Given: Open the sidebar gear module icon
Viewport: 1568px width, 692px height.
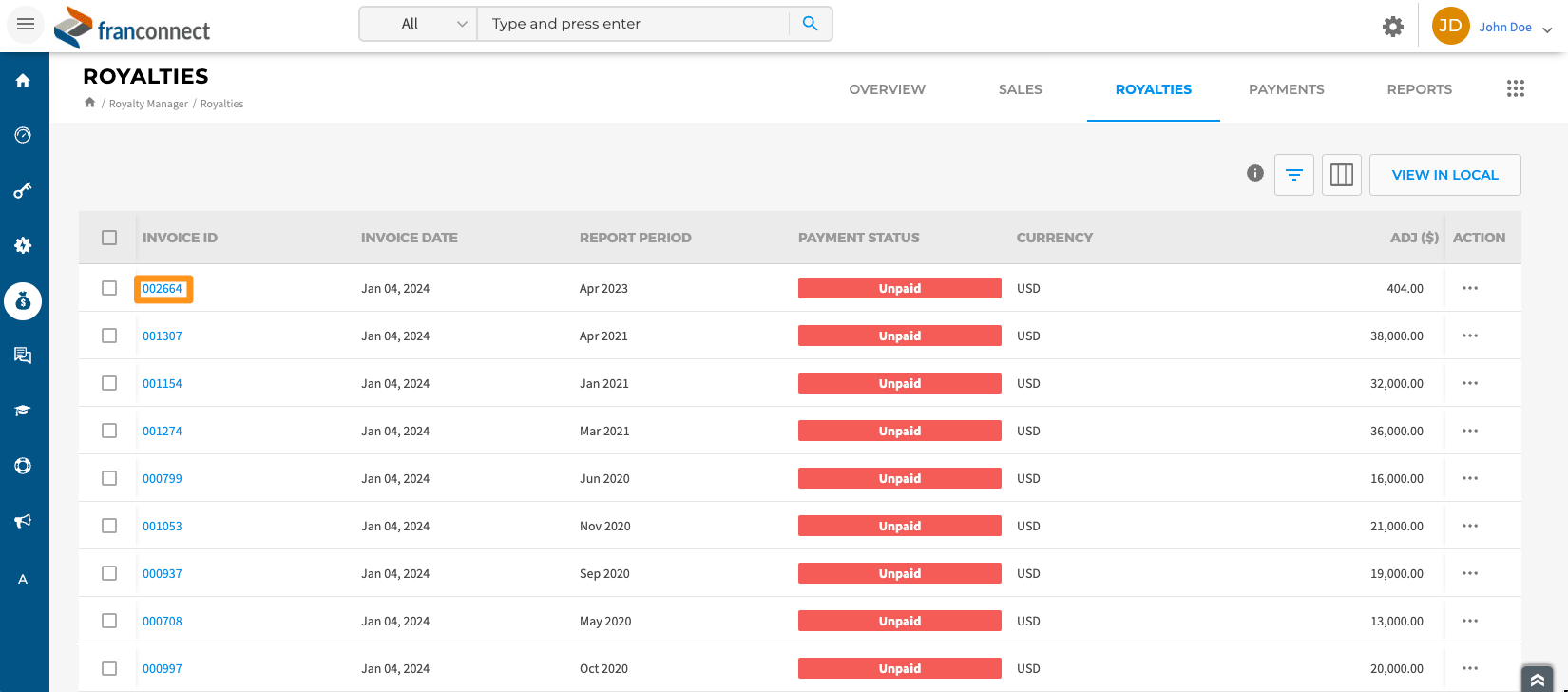Looking at the screenshot, I should [23, 245].
